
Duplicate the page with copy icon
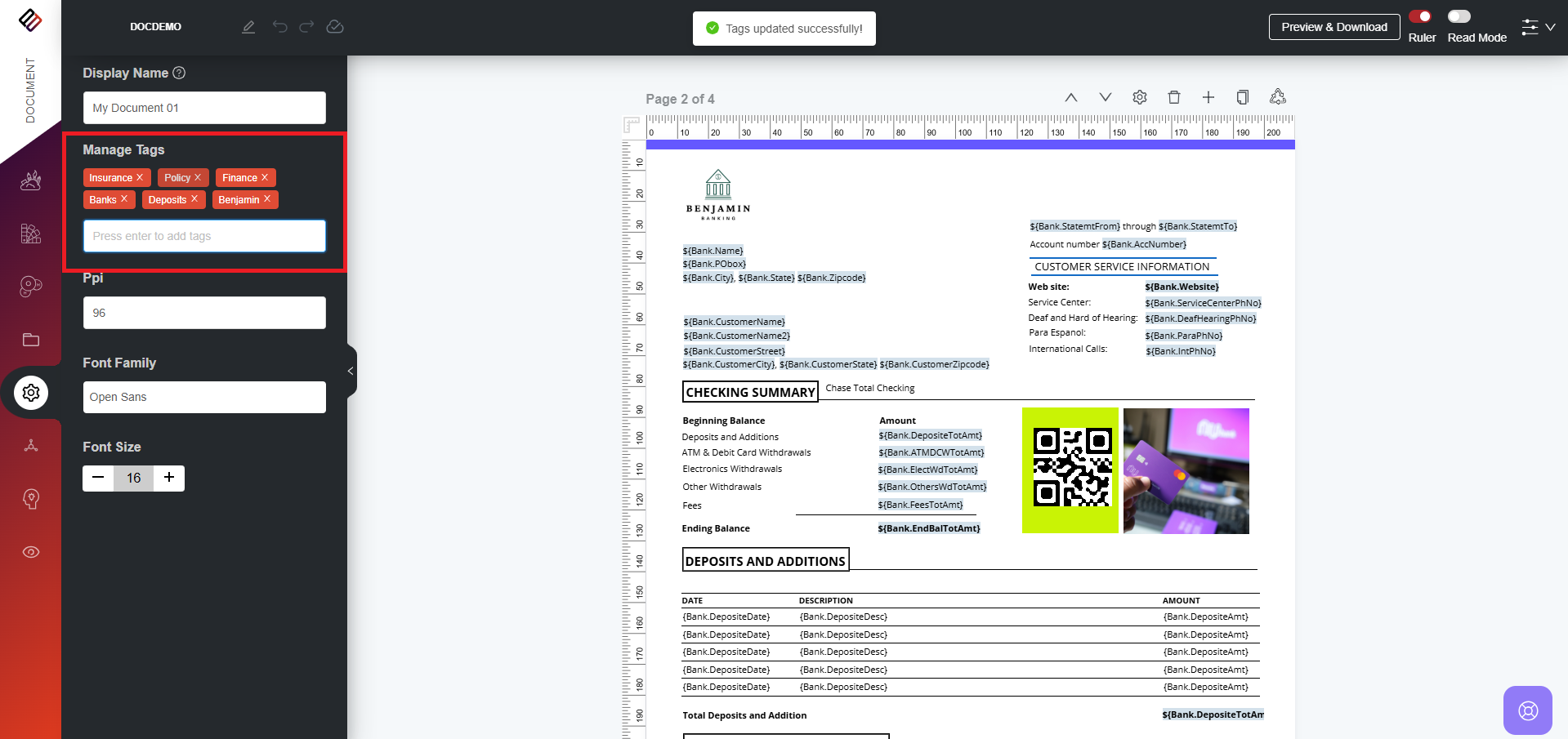tap(1242, 97)
